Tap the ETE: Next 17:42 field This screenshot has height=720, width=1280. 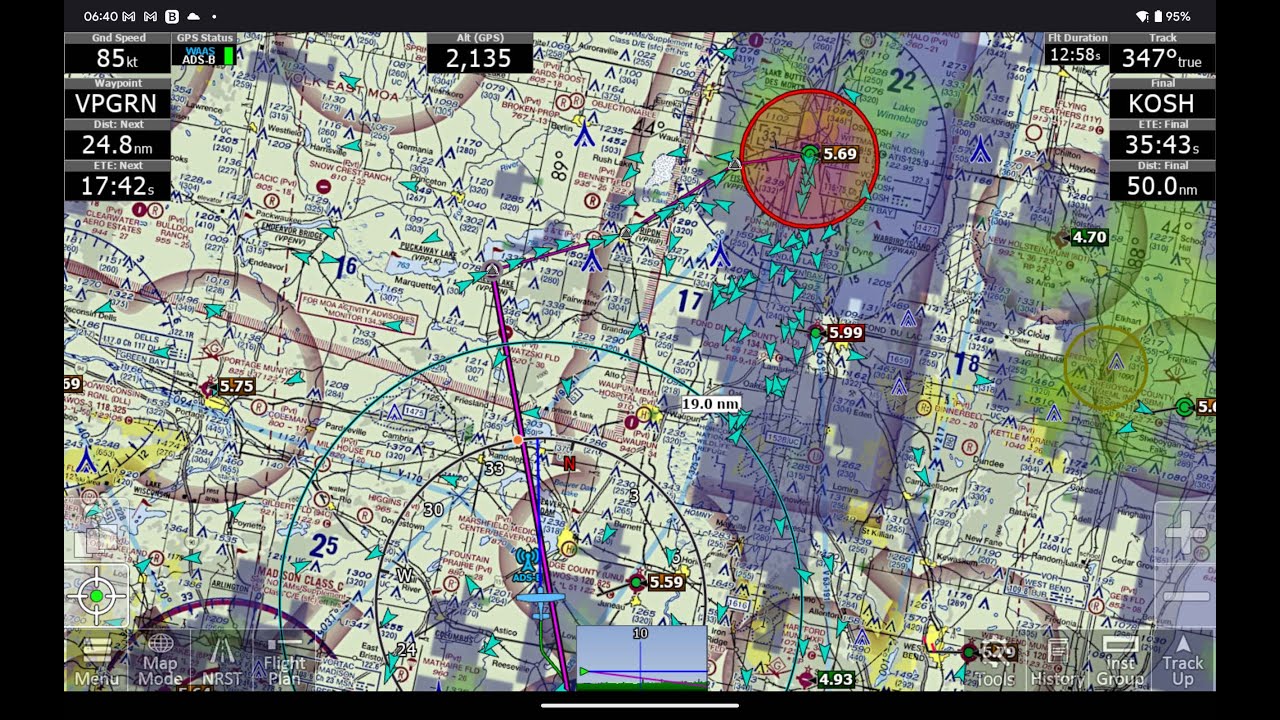(117, 180)
